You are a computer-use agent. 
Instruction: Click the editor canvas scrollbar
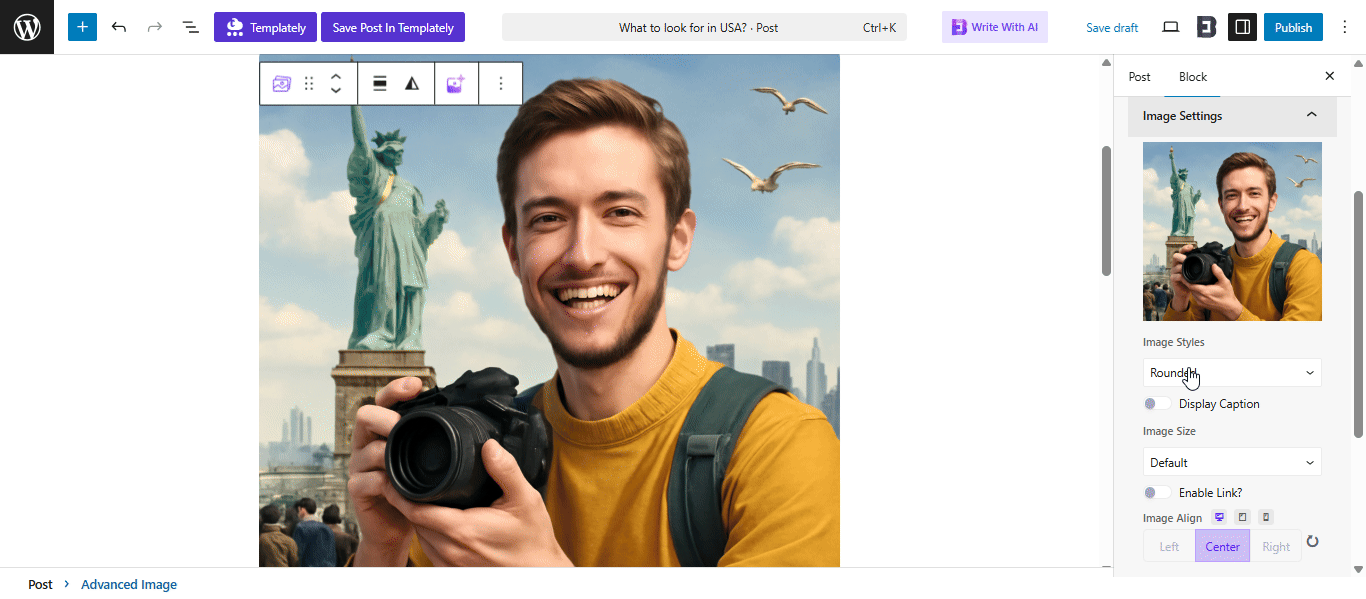pyautogui.click(x=1106, y=210)
